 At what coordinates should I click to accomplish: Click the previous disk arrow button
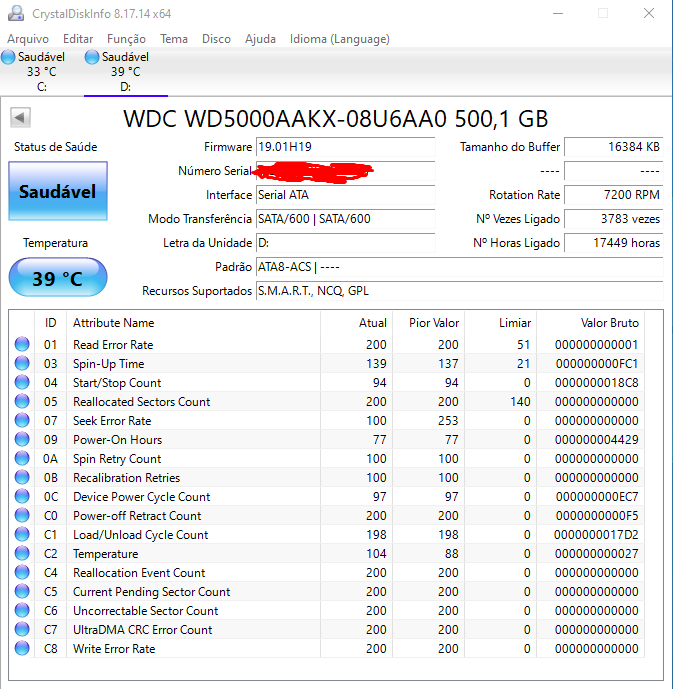click(x=20, y=117)
